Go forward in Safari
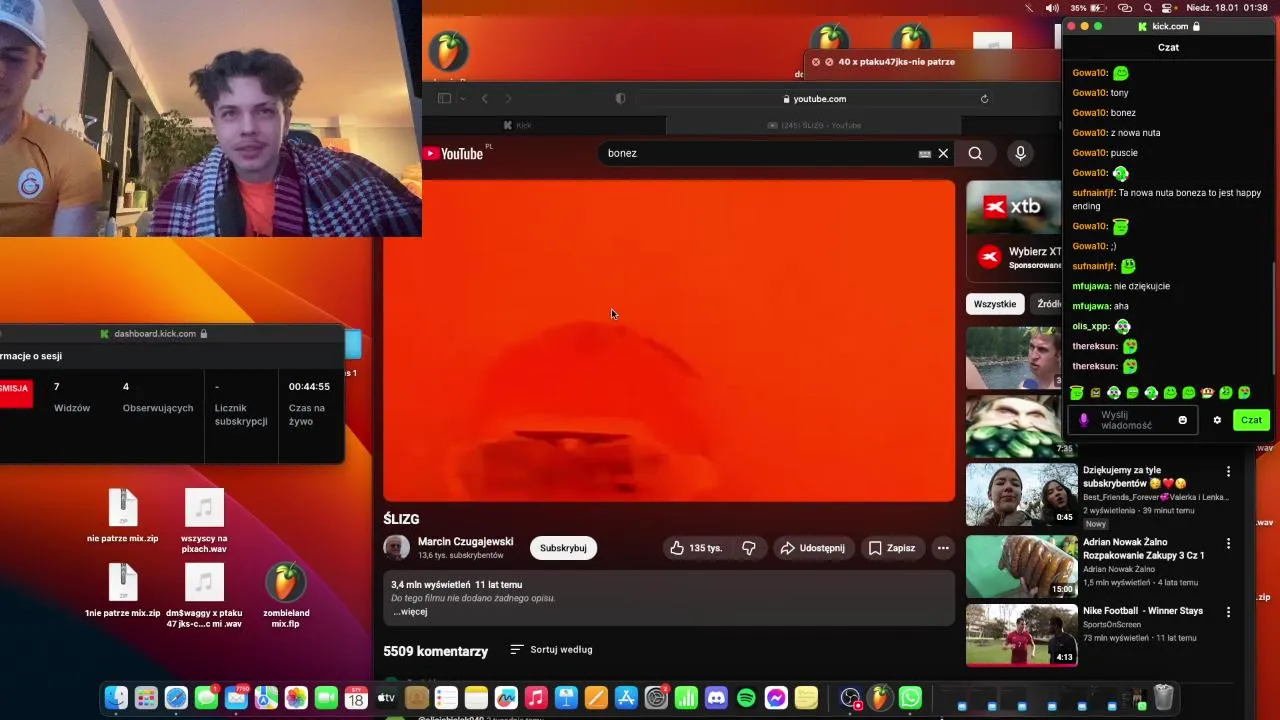This screenshot has width=1280, height=720. coord(508,98)
